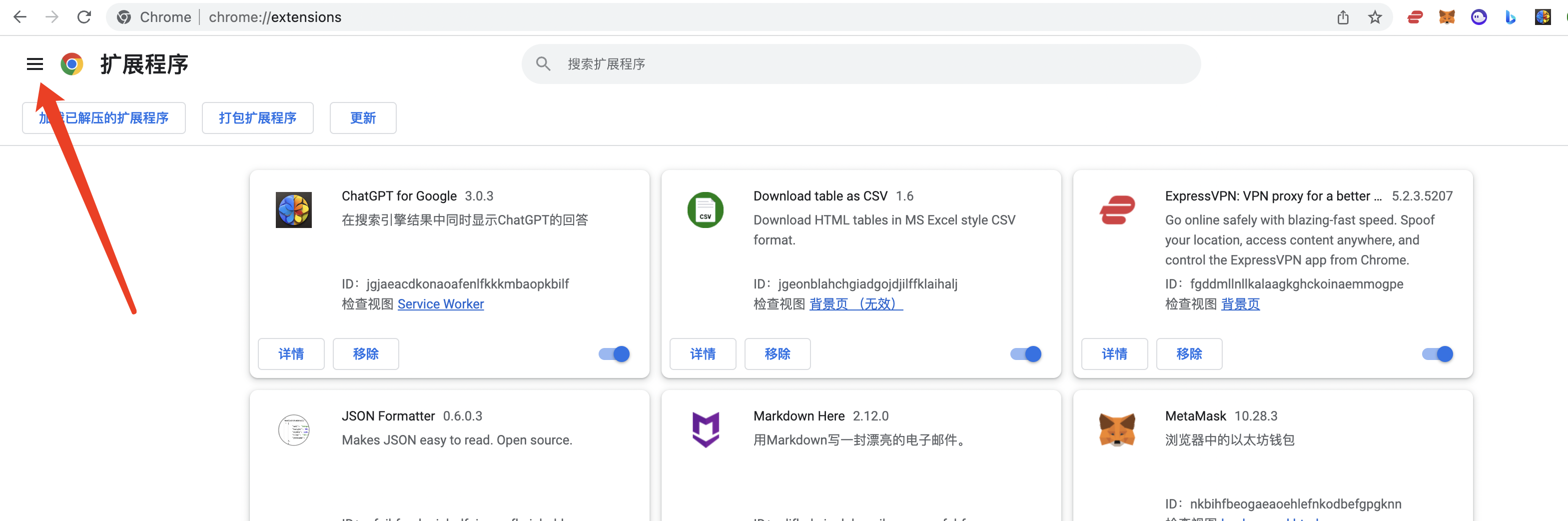This screenshot has width=1568, height=521.
Task: Click the chrome://extensions address bar
Action: point(749,17)
